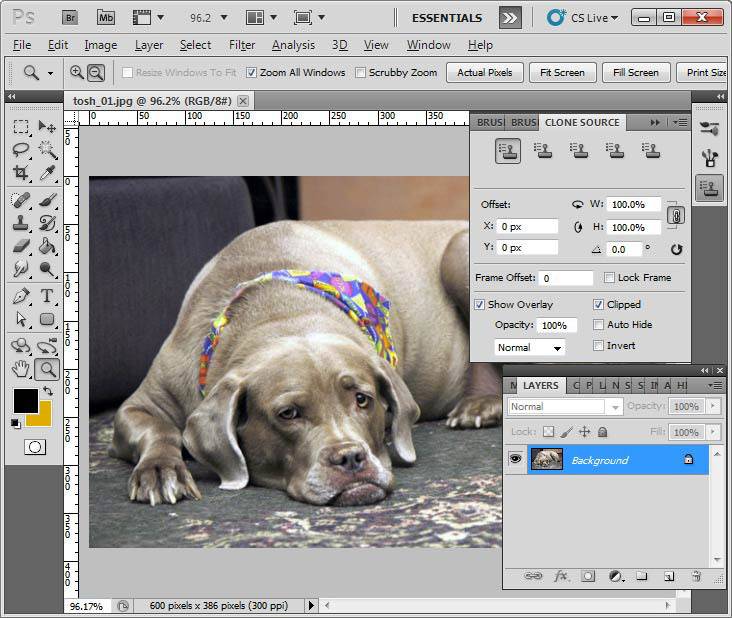The width and height of the screenshot is (732, 618).
Task: Open the CS Live dropdown
Action: point(585,18)
